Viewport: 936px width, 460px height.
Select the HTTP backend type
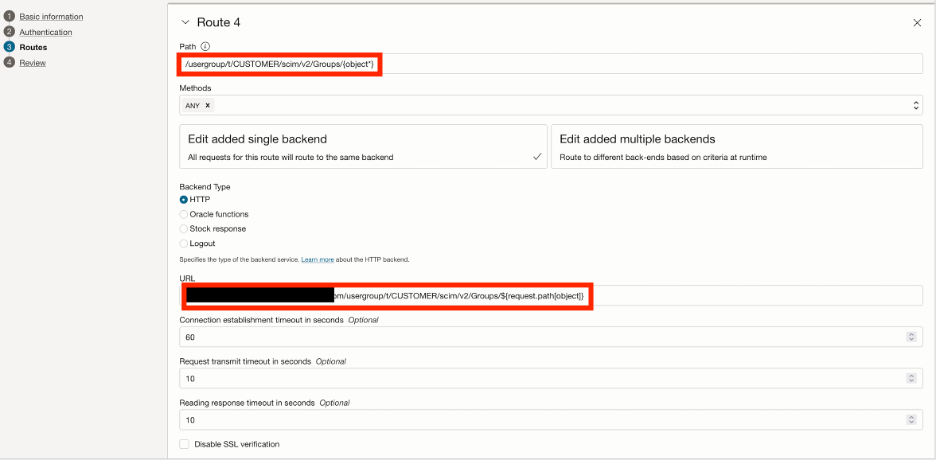[184, 199]
